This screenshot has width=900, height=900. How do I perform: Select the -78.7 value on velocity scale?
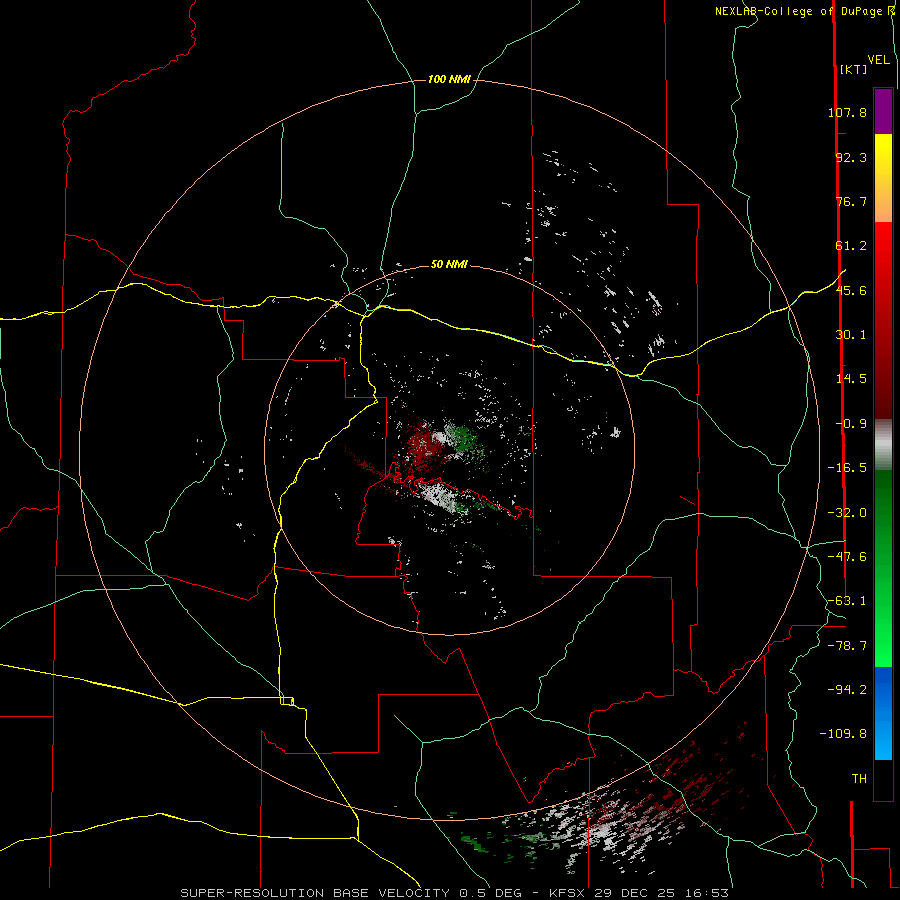(x=847, y=646)
